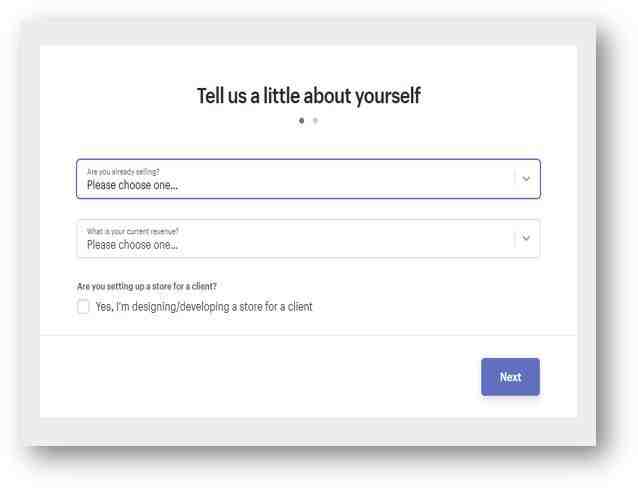Screen dimensions: 638x488
Task: Click the "Tell us a little about yourself" heading
Action: [309, 96]
